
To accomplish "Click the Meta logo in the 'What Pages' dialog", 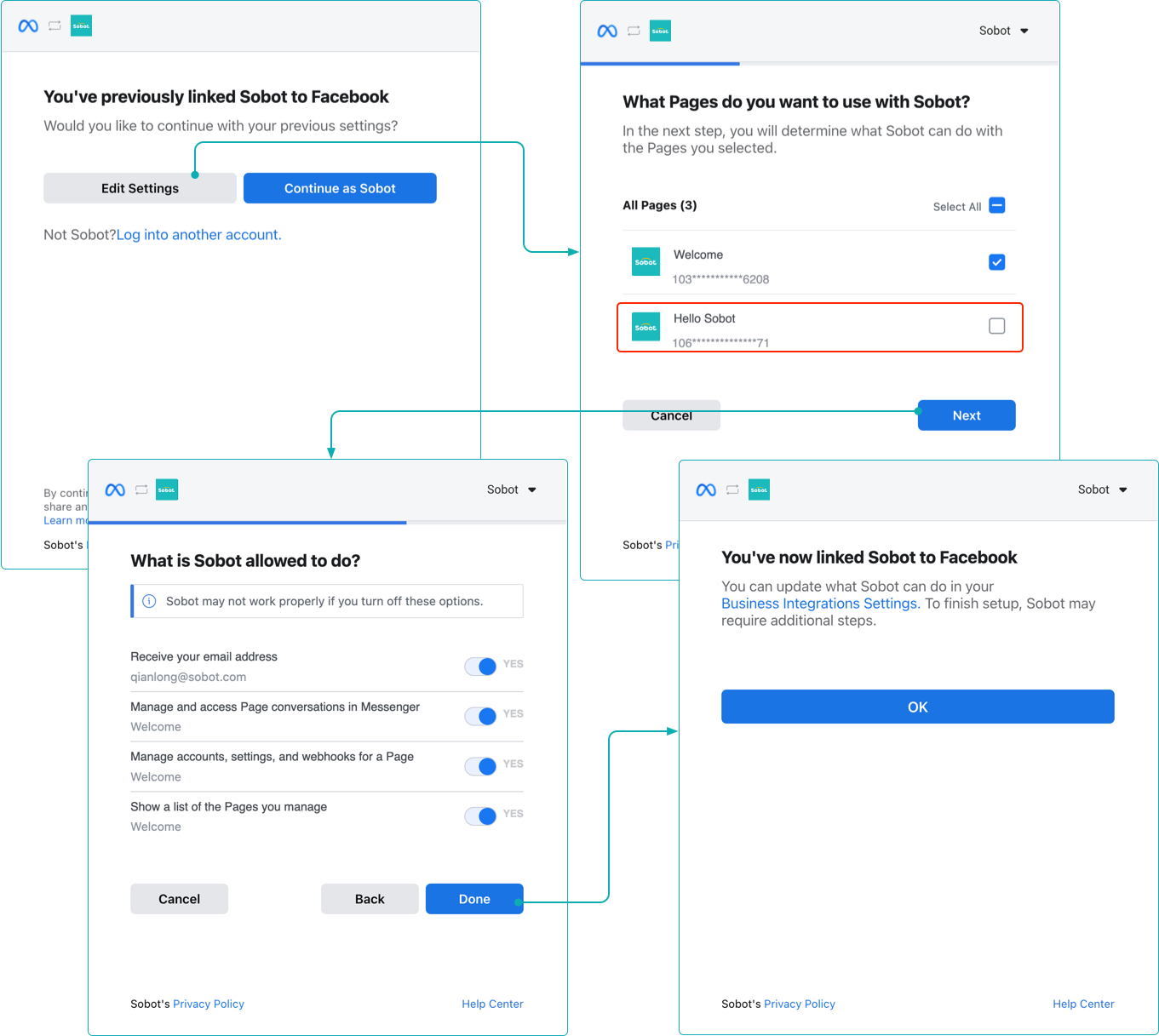I will 607,31.
